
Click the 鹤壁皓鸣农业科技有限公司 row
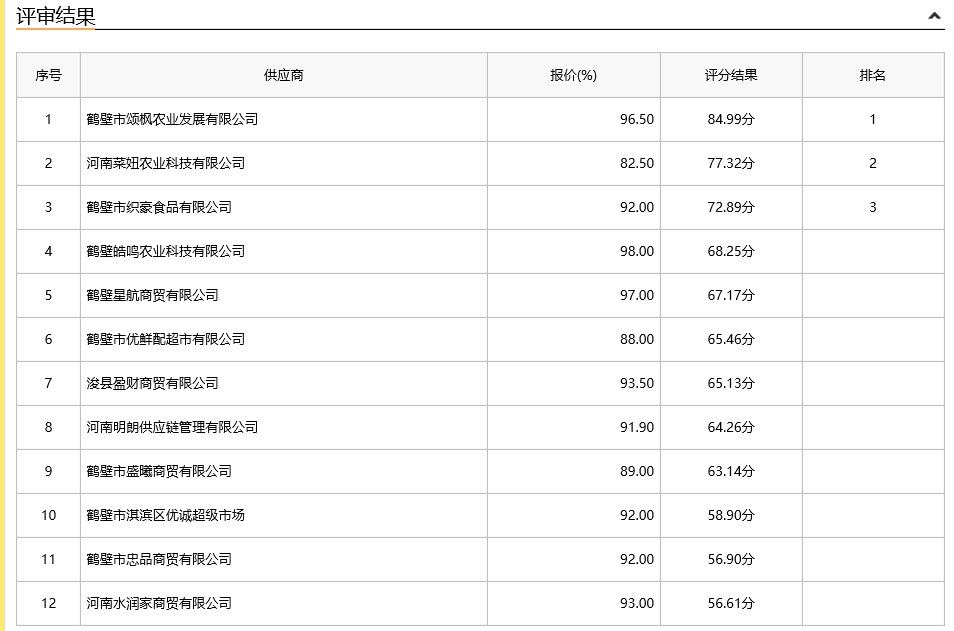point(165,251)
